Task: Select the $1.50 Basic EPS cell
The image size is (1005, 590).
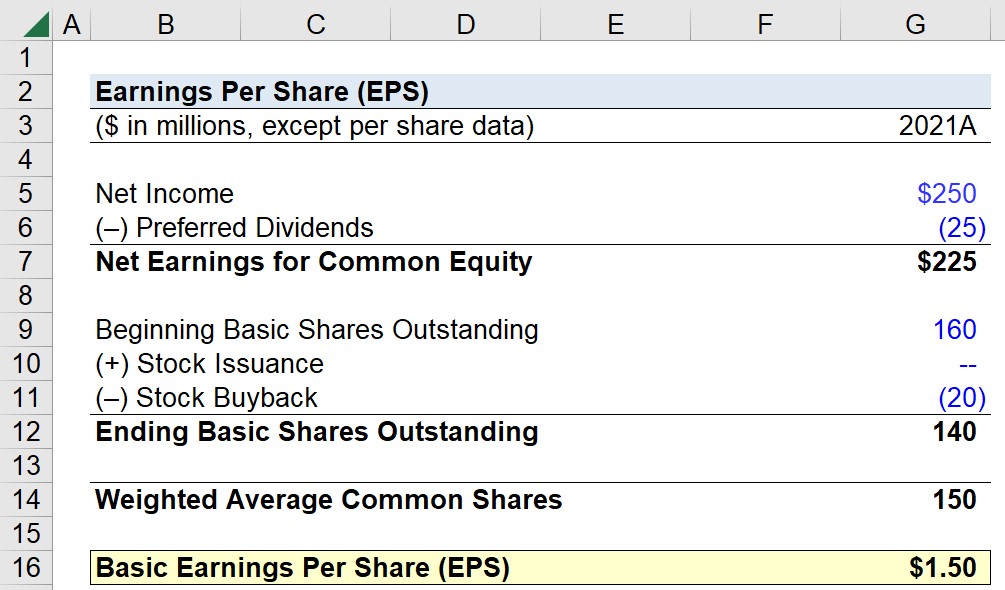Action: click(915, 568)
